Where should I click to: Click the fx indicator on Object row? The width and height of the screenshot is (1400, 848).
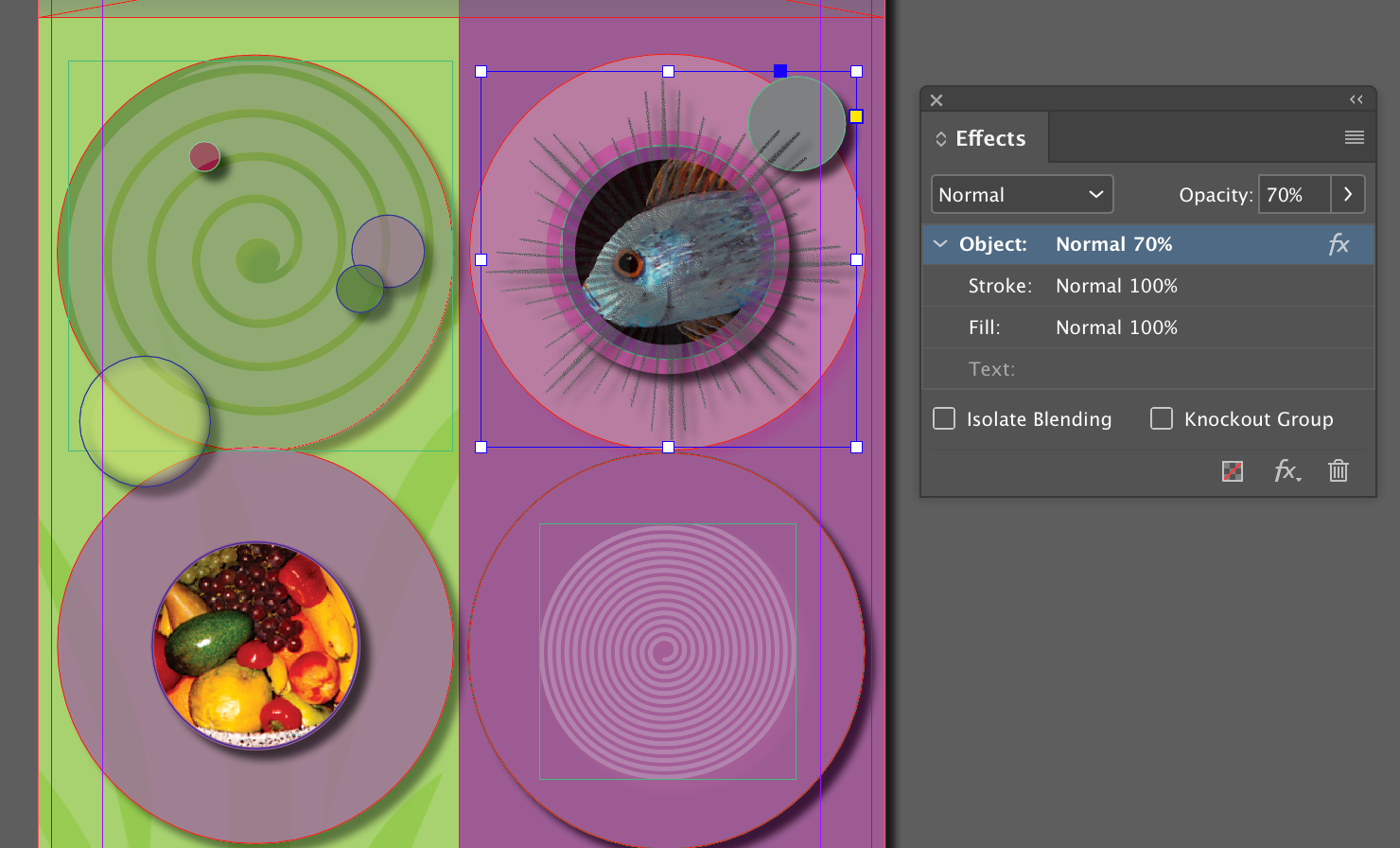point(1339,244)
